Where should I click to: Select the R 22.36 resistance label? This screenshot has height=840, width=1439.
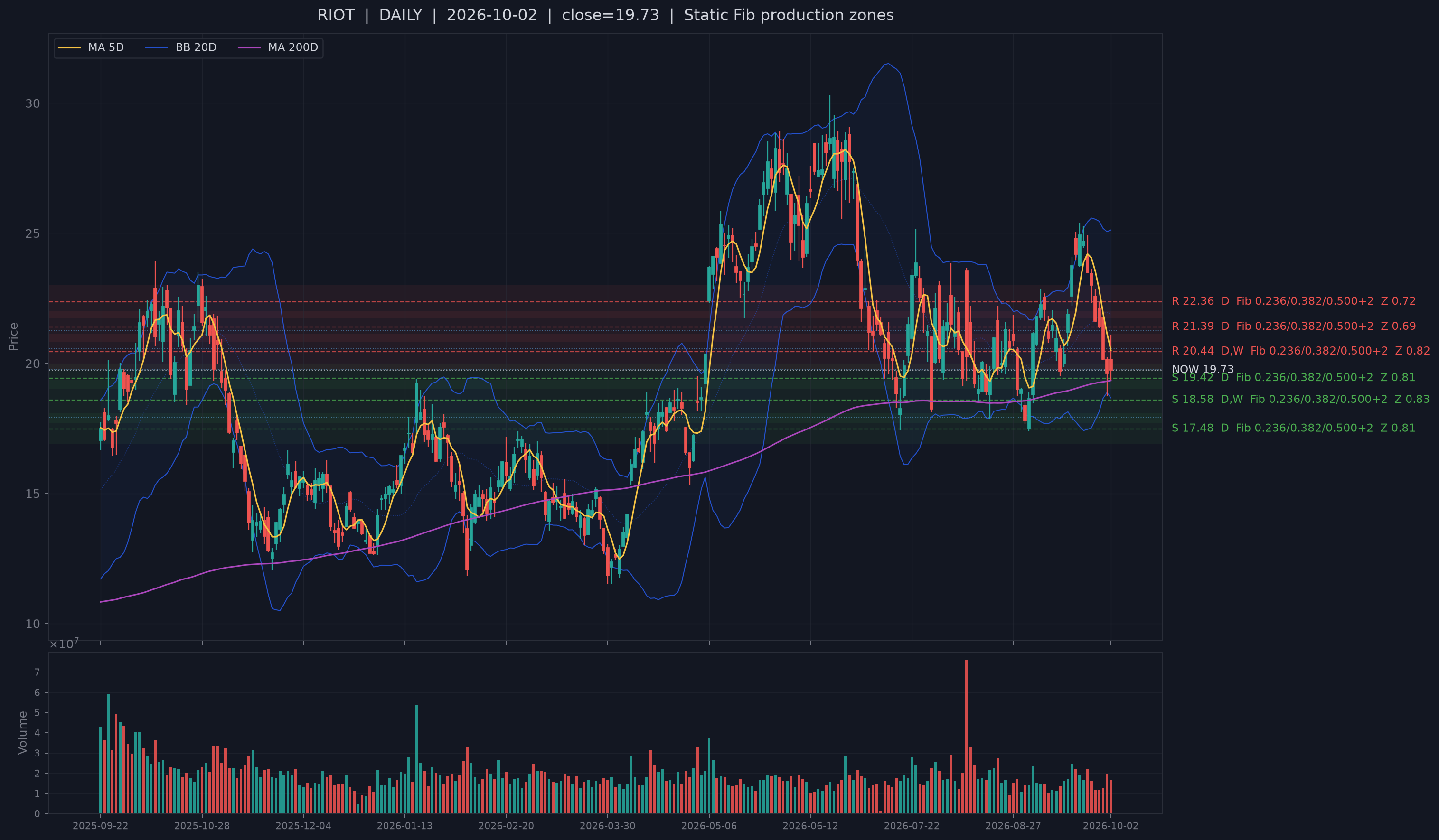point(1293,301)
